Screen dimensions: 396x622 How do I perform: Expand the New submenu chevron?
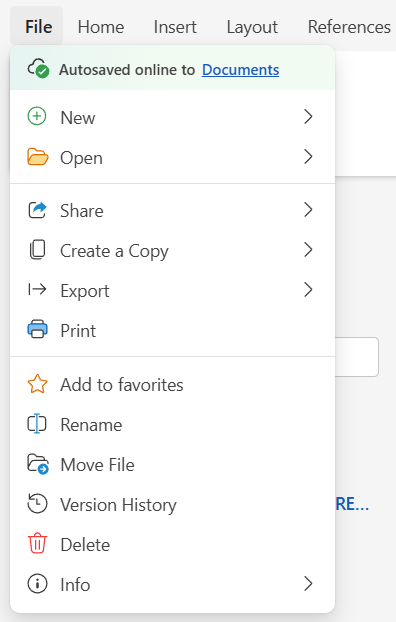pyautogui.click(x=308, y=117)
